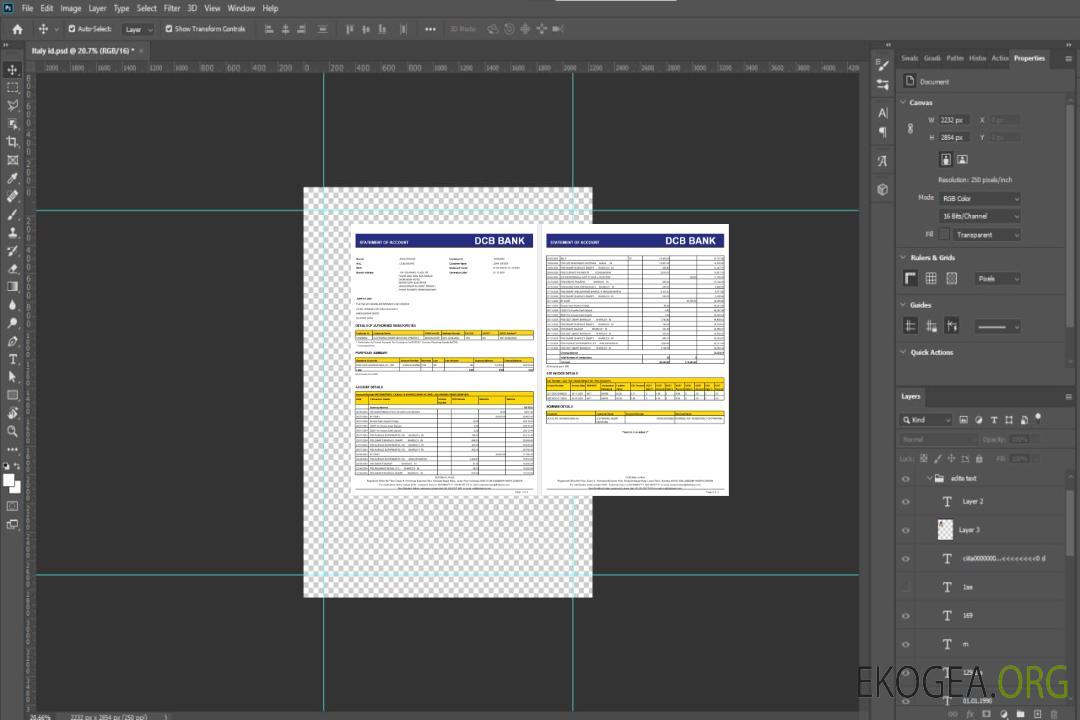Select the Crop tool
Image resolution: width=1080 pixels, height=720 pixels.
(x=12, y=142)
